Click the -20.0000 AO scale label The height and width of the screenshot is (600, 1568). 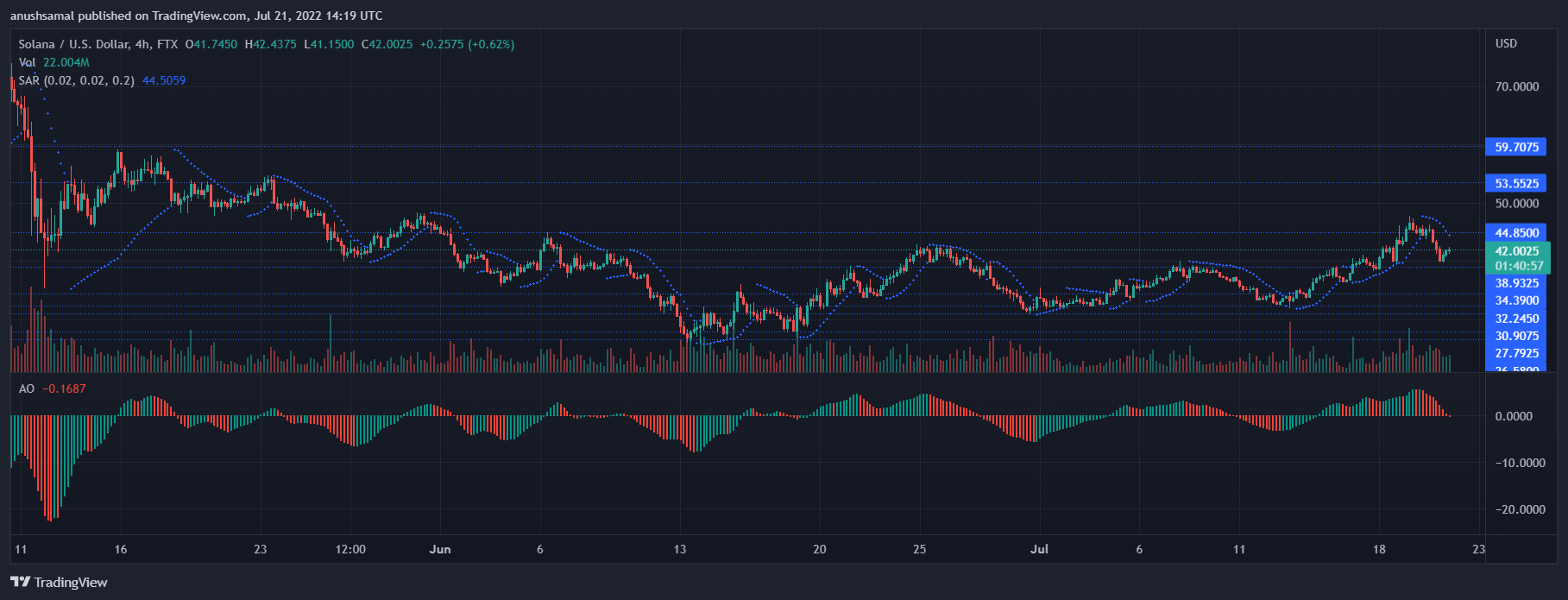coord(1520,509)
